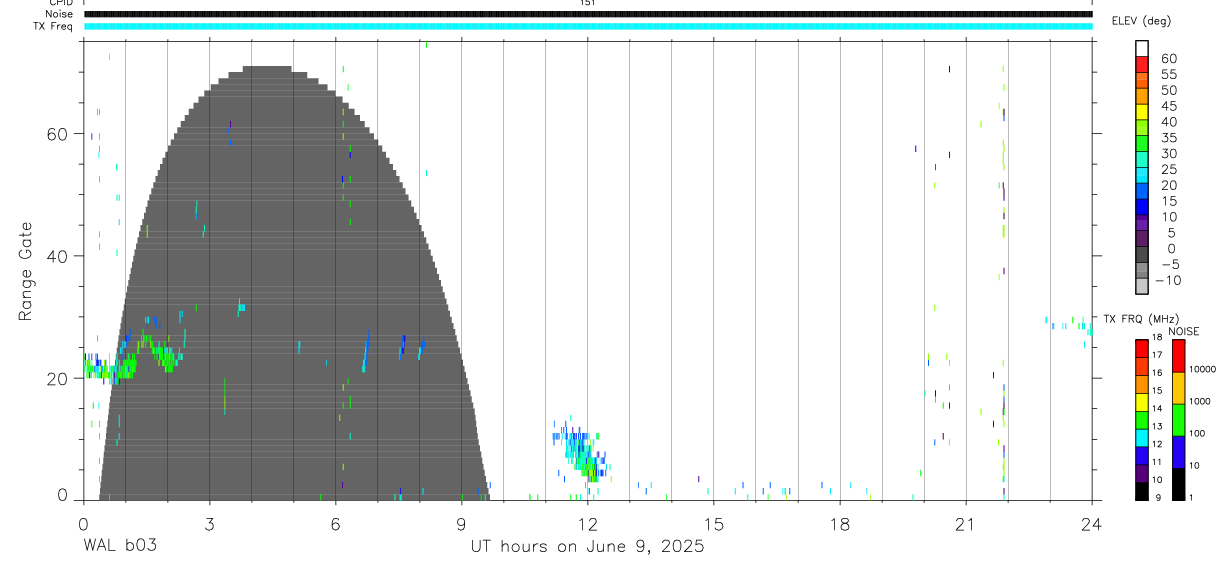Click ELEV colorbar label '55'
Image resolution: width=1228 pixels, height=567 pixels.
tap(1169, 75)
